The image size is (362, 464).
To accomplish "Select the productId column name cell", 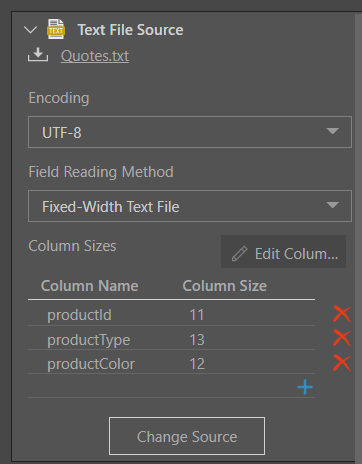I will 79,315.
